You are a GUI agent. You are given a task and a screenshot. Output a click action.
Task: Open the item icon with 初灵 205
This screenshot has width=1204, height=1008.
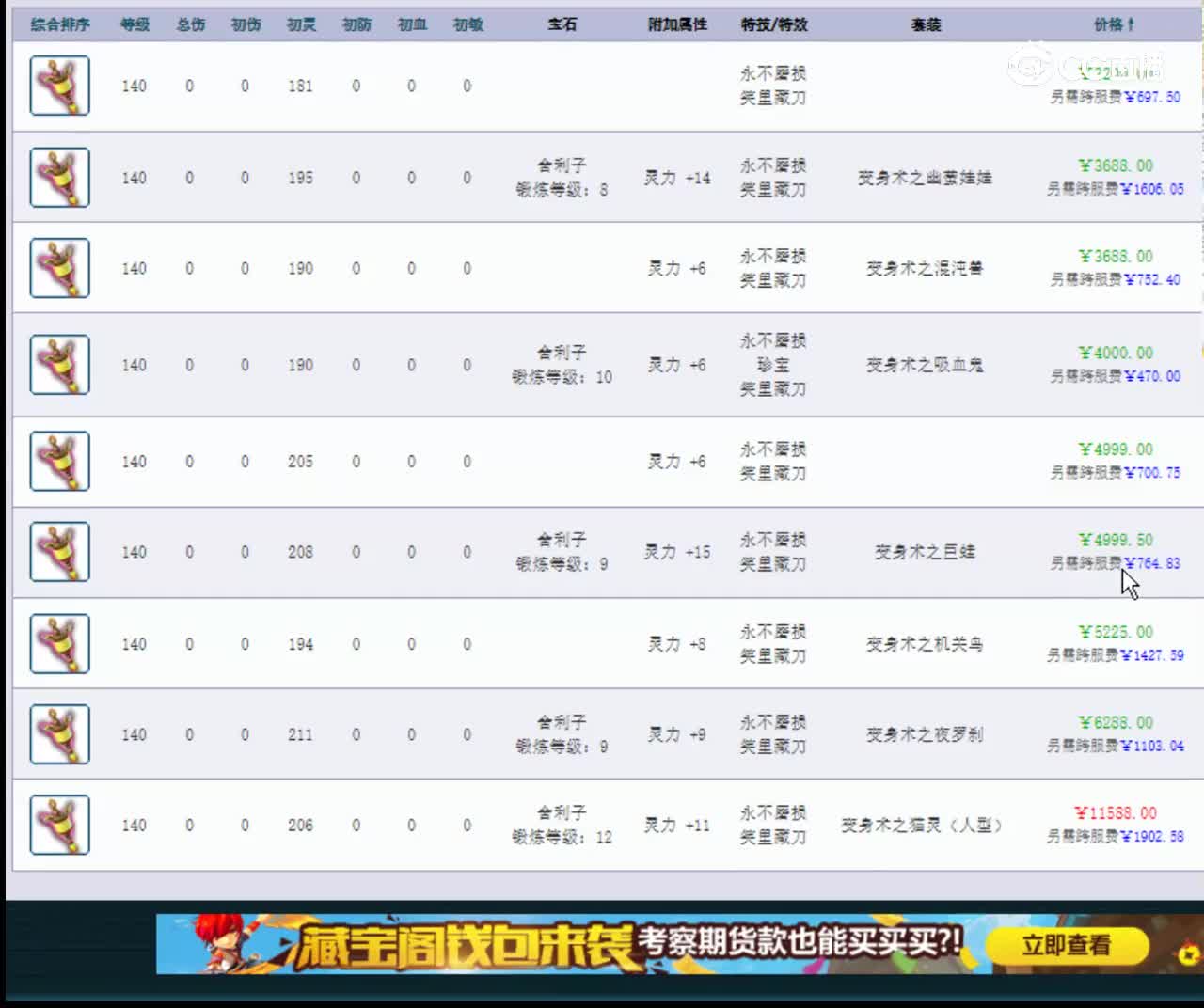tap(59, 461)
